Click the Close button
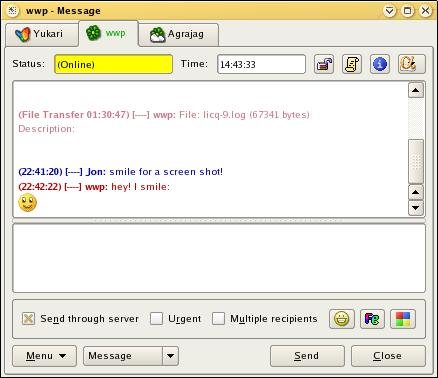Viewport: 438px width, 378px height. click(x=388, y=356)
